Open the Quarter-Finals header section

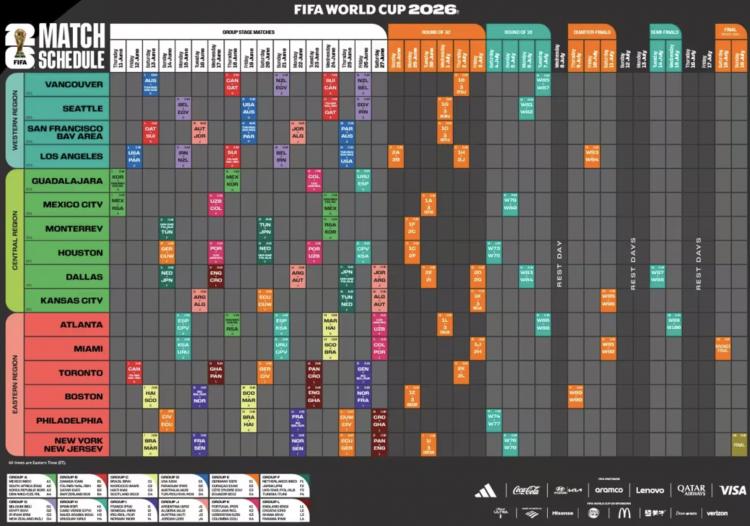coord(592,32)
